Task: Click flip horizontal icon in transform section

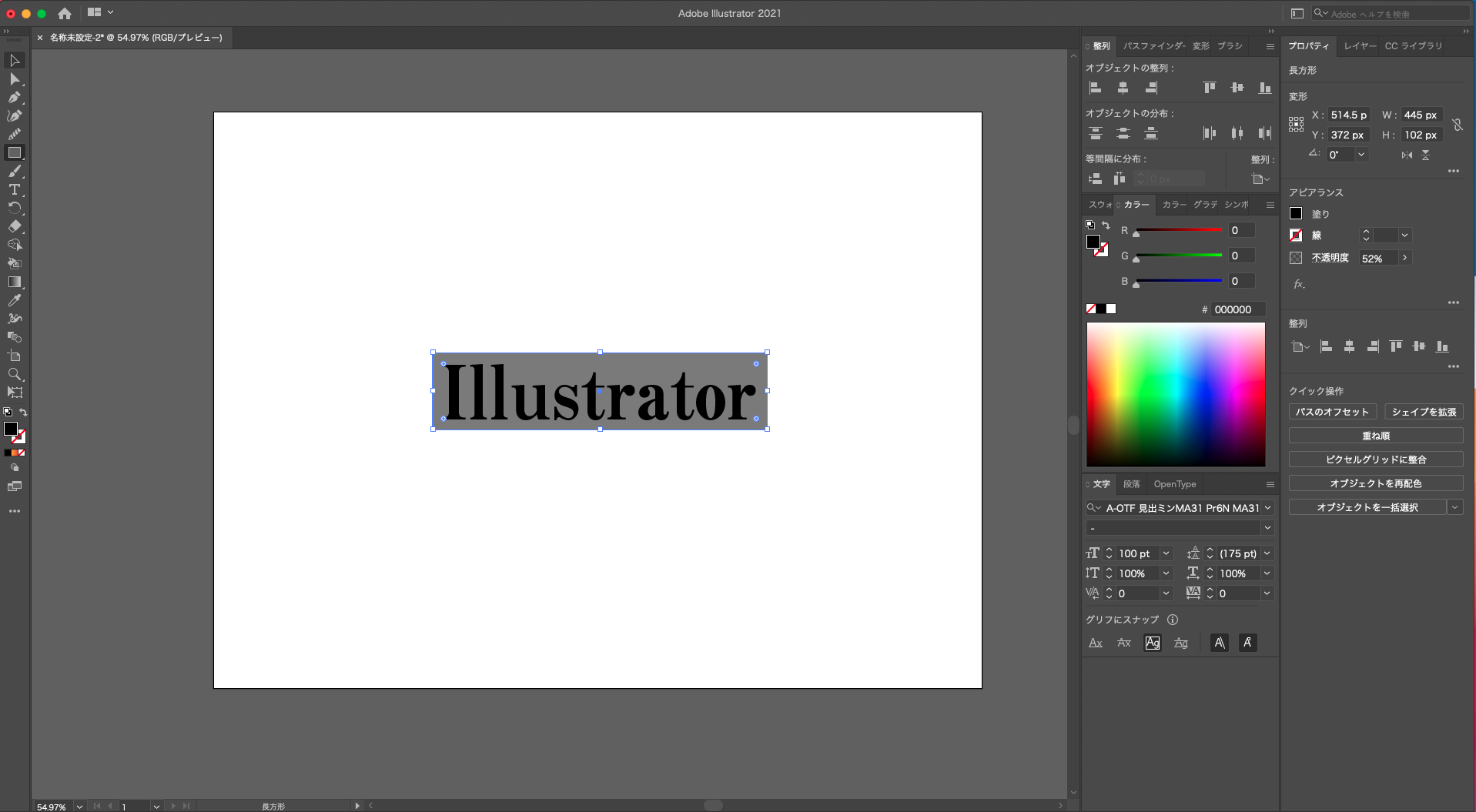Action: point(1407,155)
